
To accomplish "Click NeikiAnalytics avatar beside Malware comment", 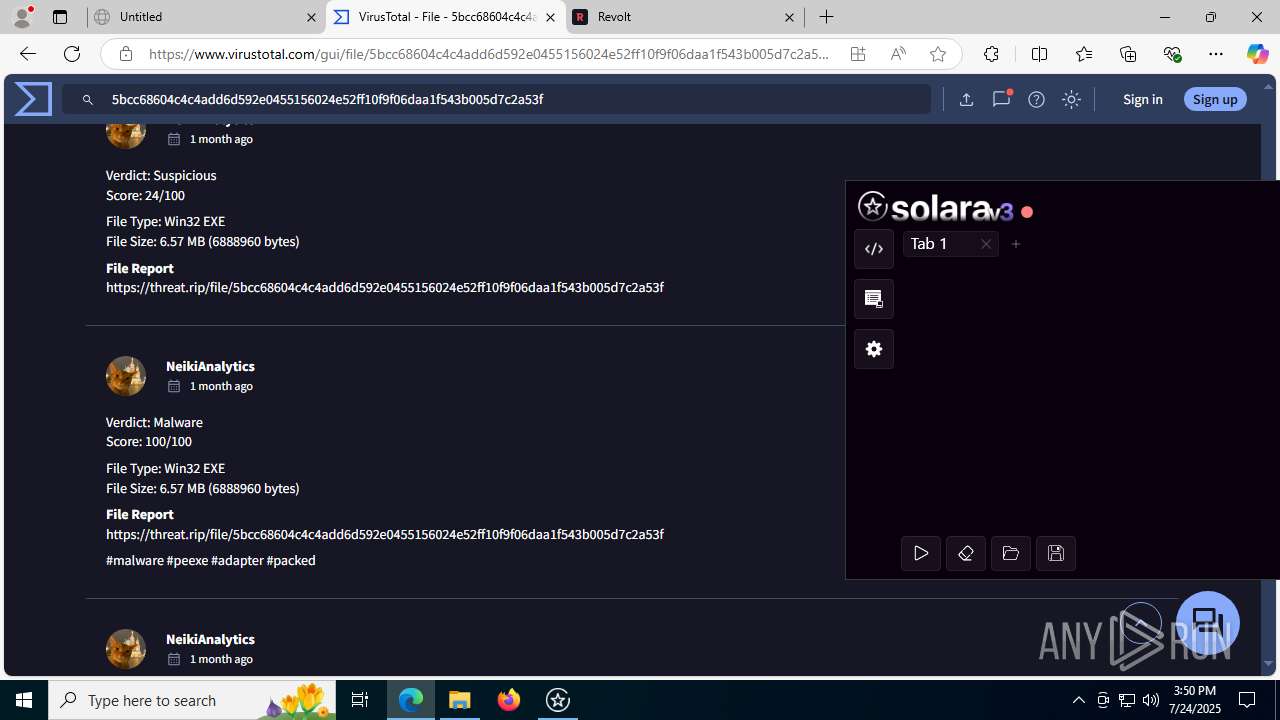I will (x=126, y=376).
